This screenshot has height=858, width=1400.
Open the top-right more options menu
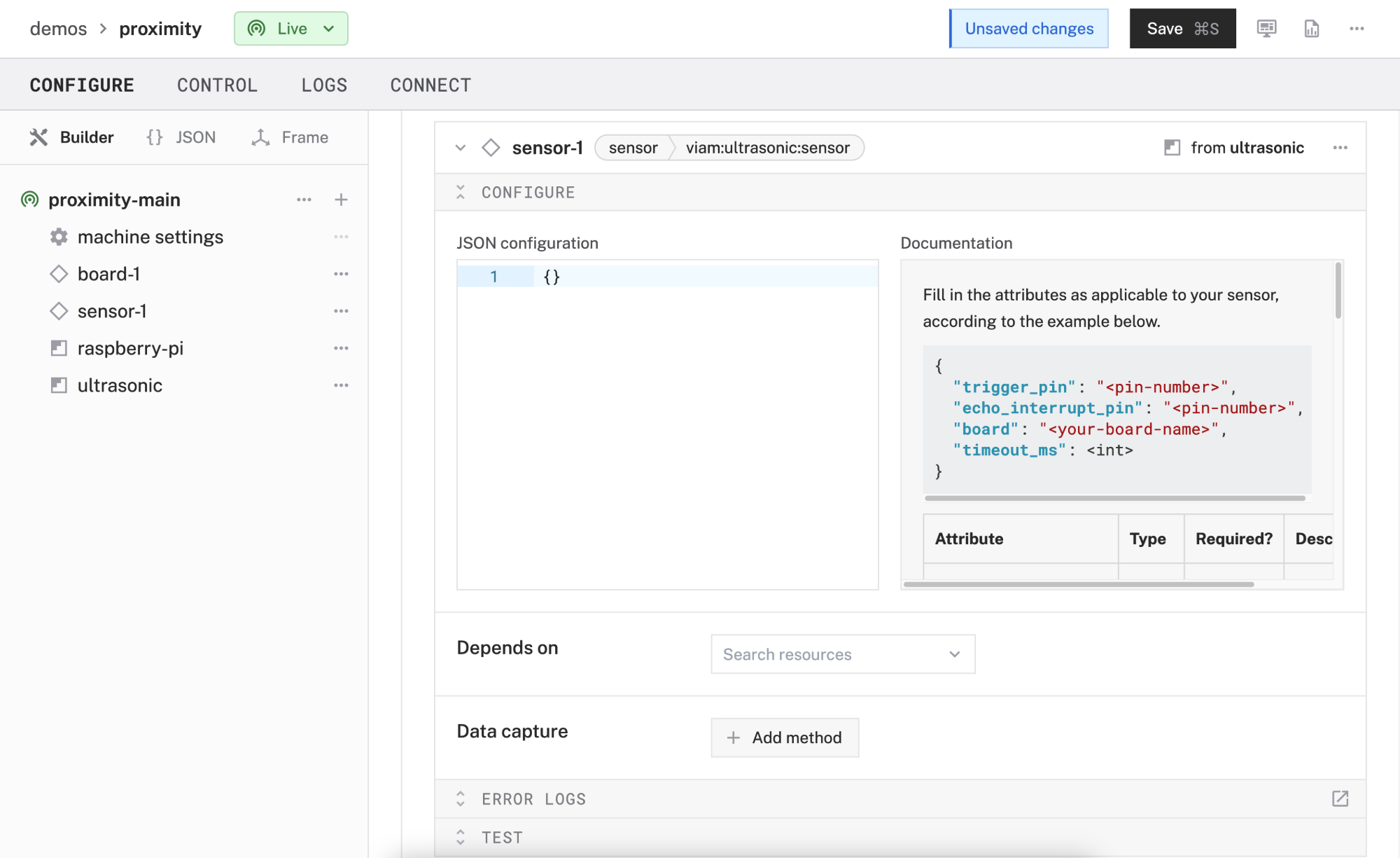[1357, 29]
